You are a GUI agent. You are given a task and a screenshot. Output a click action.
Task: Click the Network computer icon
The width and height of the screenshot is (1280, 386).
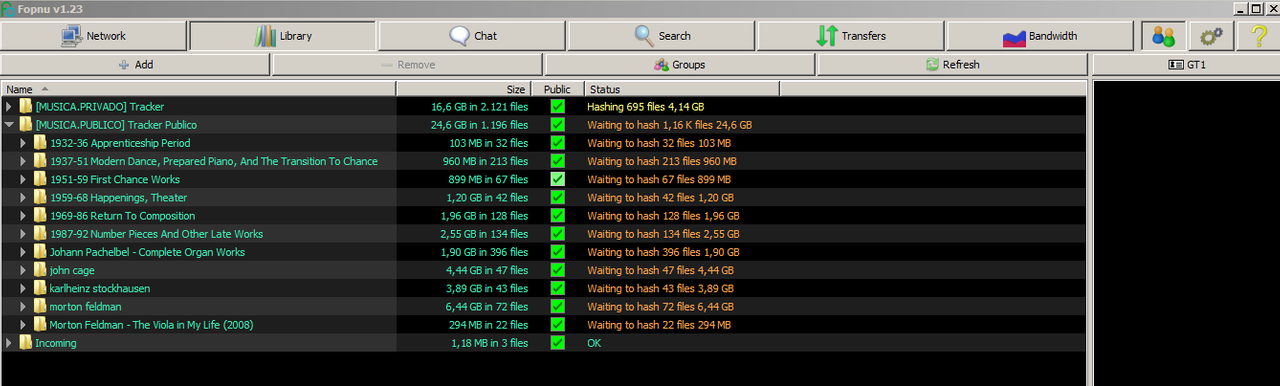click(x=72, y=36)
